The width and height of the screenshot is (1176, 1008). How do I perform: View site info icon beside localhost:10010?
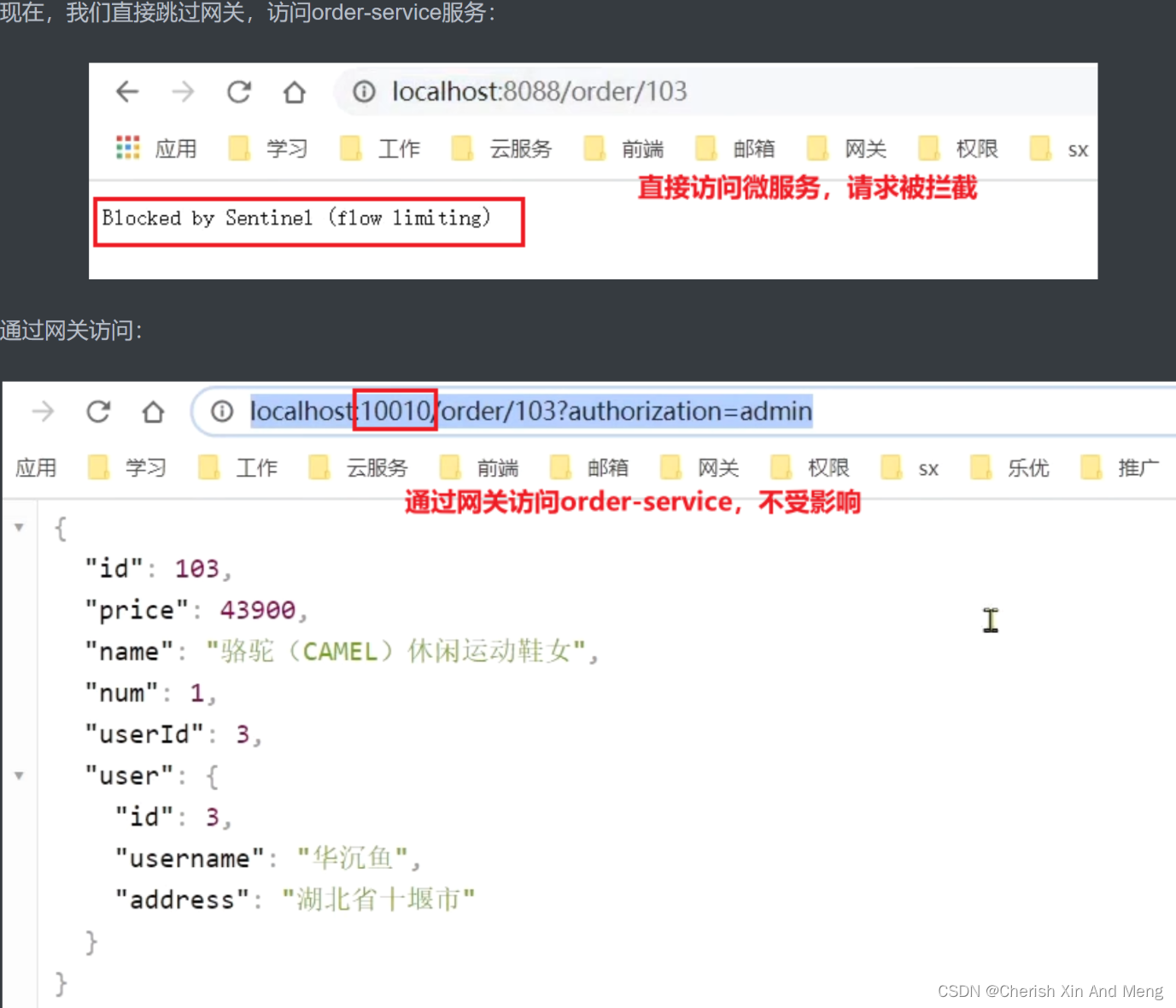tap(222, 412)
